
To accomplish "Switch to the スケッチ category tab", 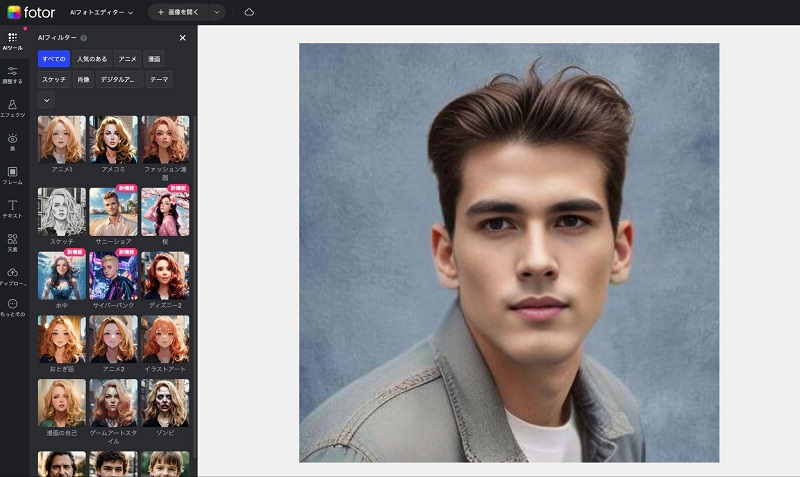I will point(54,79).
